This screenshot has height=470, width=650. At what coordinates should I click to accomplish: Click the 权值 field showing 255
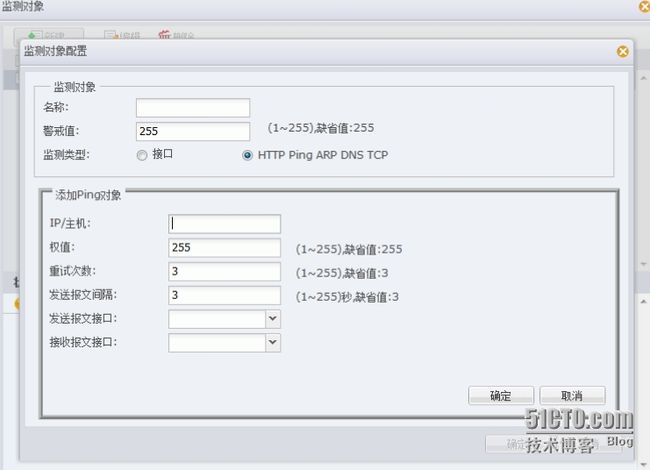224,247
